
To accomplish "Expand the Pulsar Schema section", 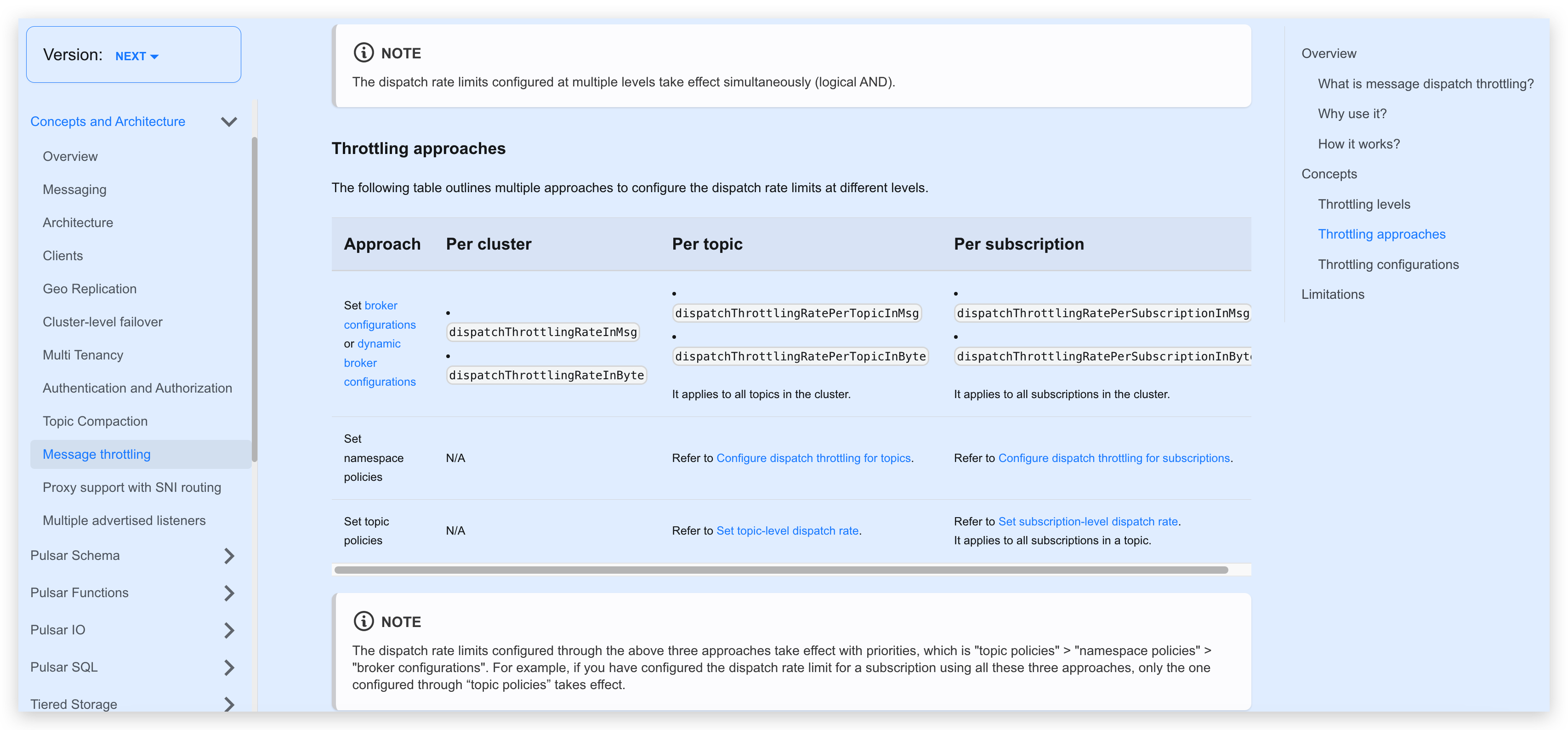I will (229, 555).
